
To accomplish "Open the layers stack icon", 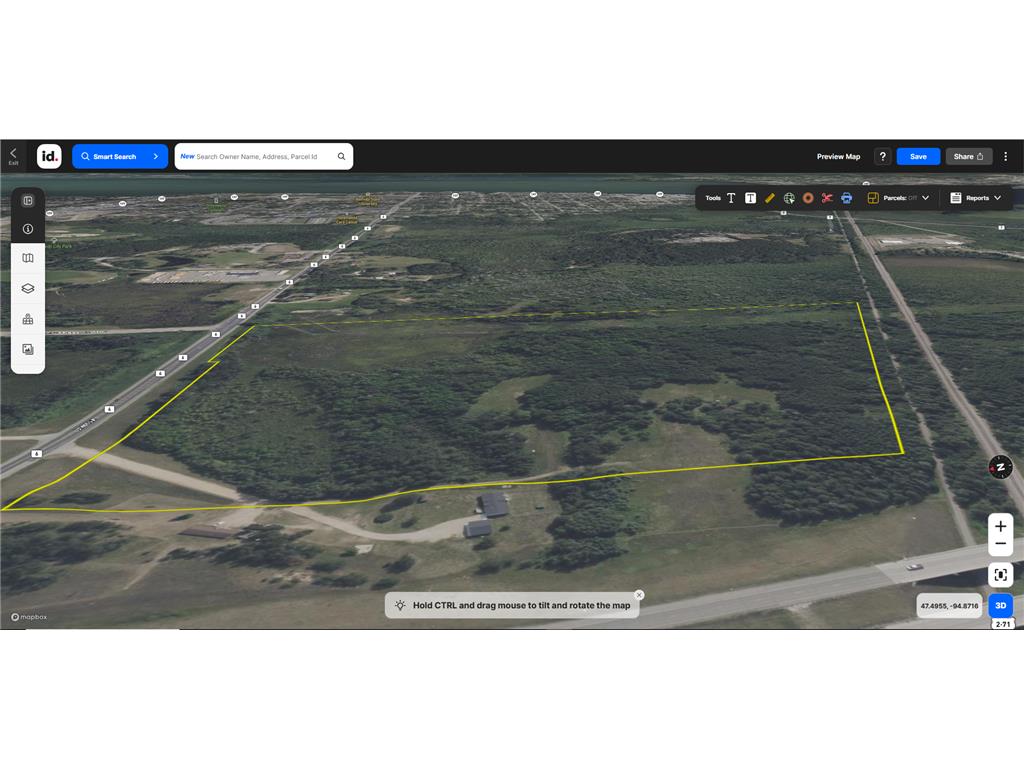I will [x=27, y=288].
